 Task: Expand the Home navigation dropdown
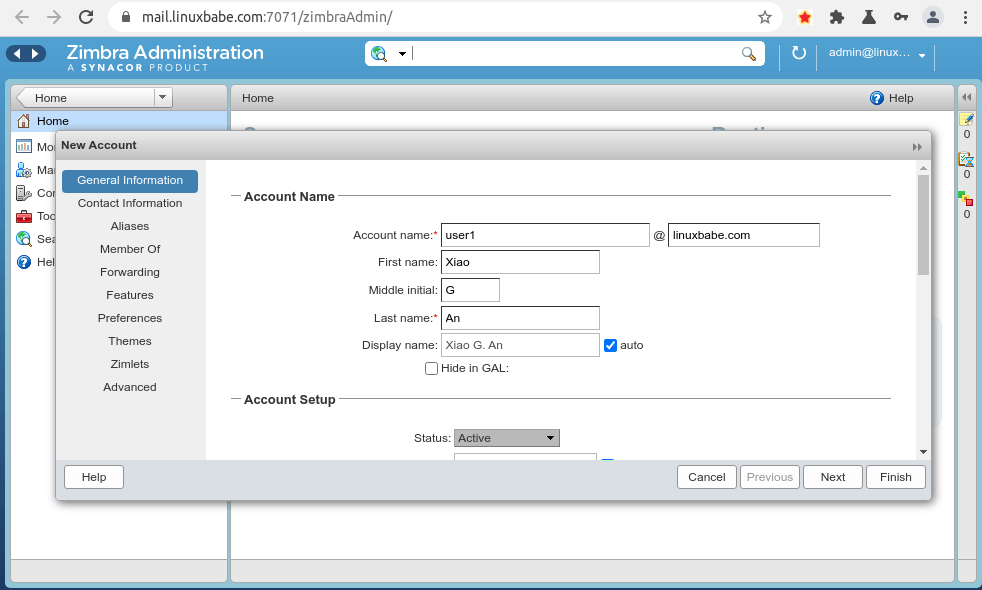point(162,97)
